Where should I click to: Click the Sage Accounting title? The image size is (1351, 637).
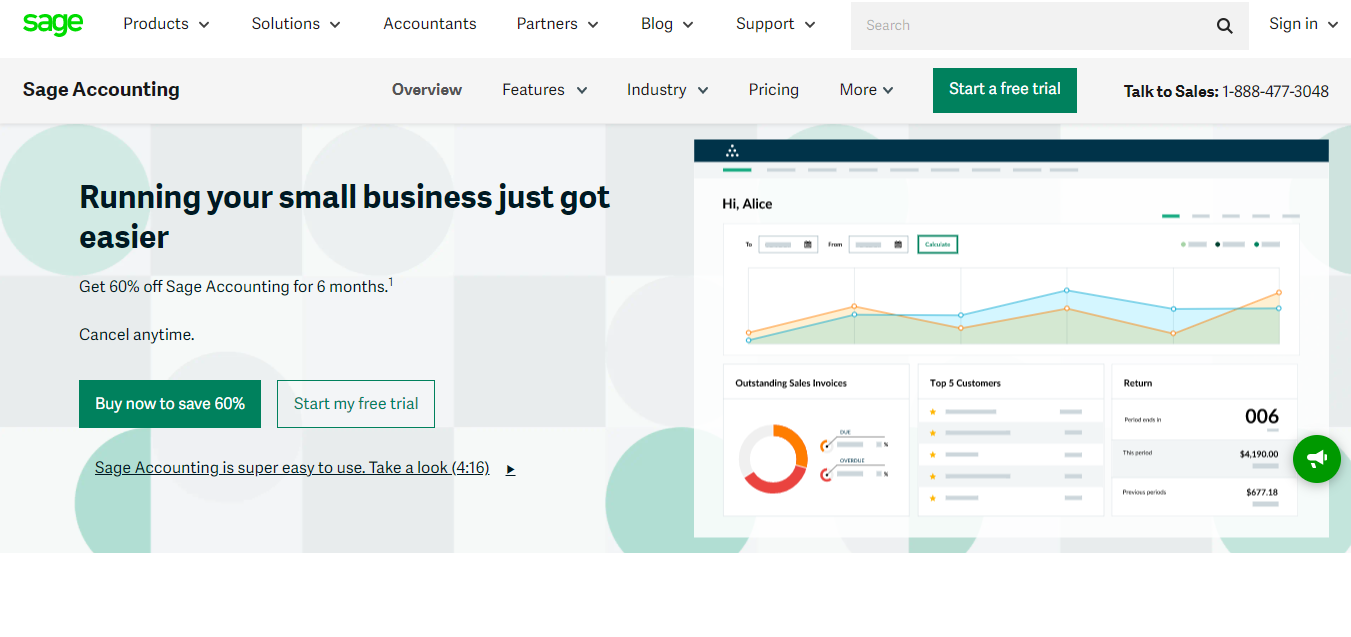pos(101,90)
